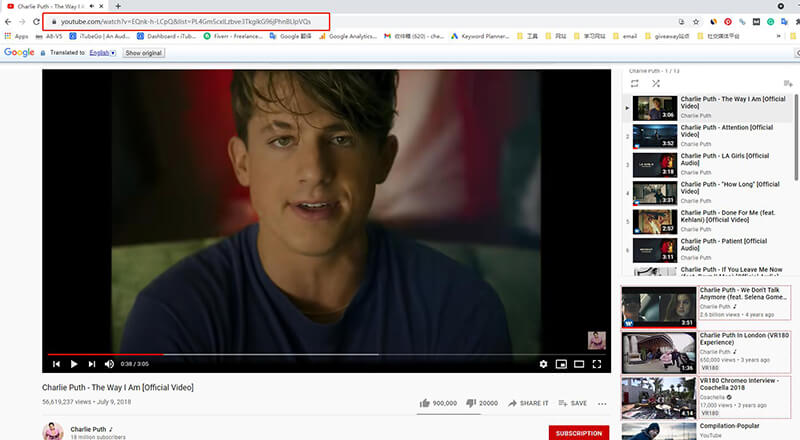Open the Apps bookmarks shortcut
This screenshot has height=440, width=800.
[x=16, y=36]
